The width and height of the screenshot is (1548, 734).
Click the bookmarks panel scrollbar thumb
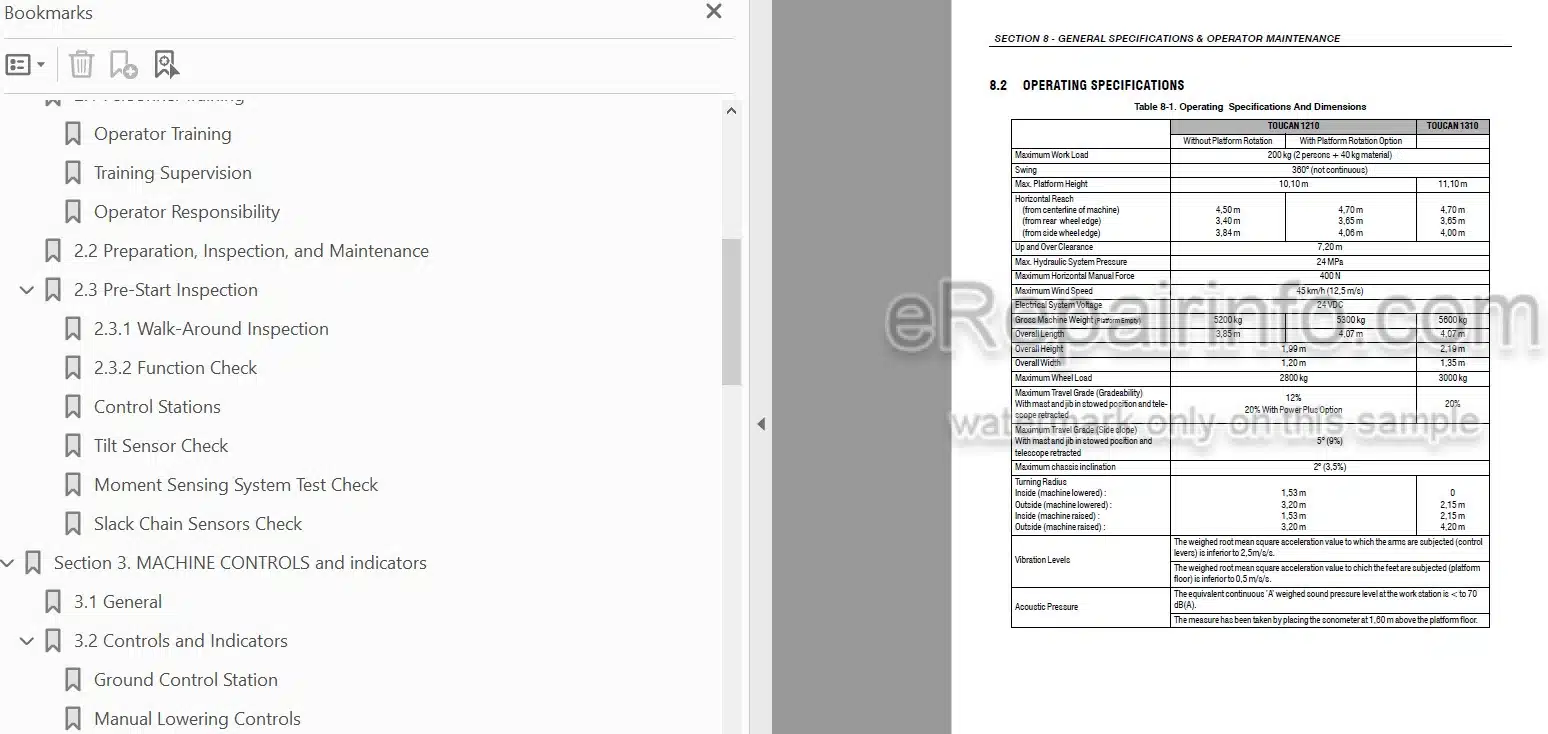pyautogui.click(x=731, y=312)
